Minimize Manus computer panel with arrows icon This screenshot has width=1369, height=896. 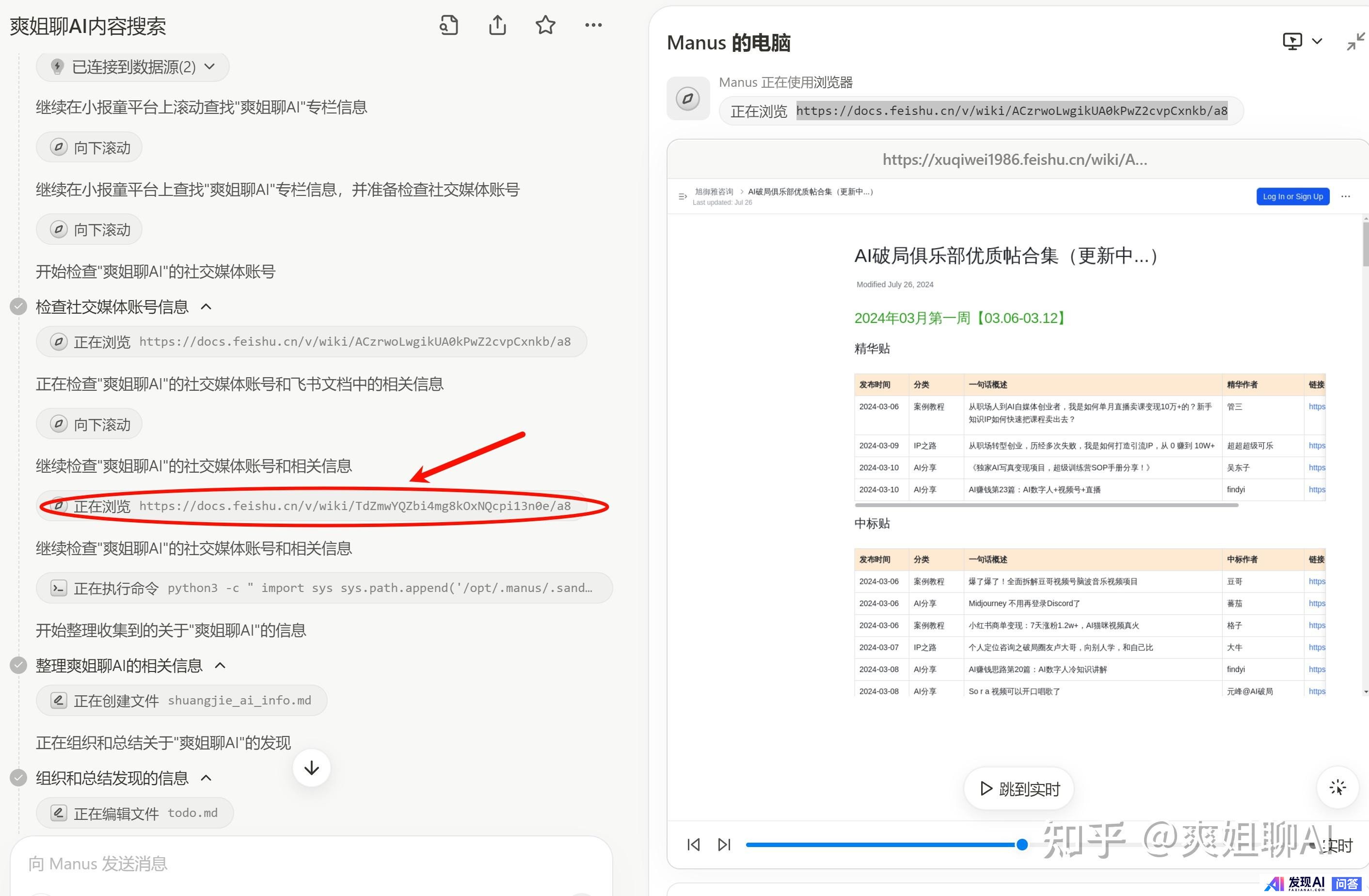(1355, 41)
